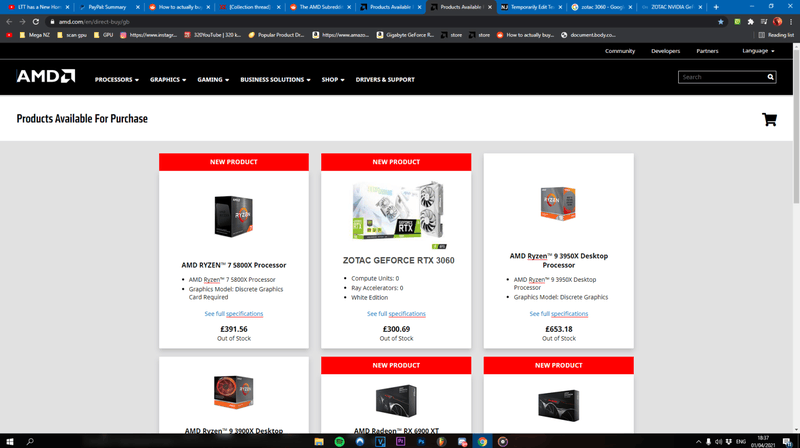The height and width of the screenshot is (448, 800).
Task: Open Gigabyte GeForce R... bookmark
Action: 406,35
